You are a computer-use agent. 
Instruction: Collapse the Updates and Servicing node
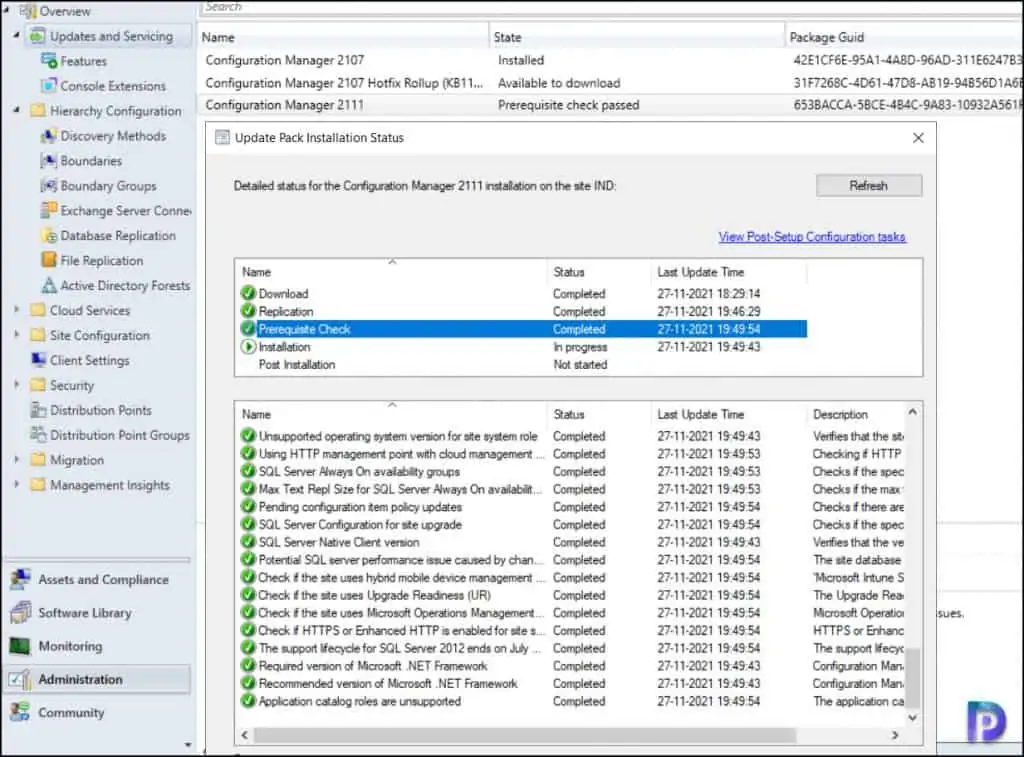point(16,35)
